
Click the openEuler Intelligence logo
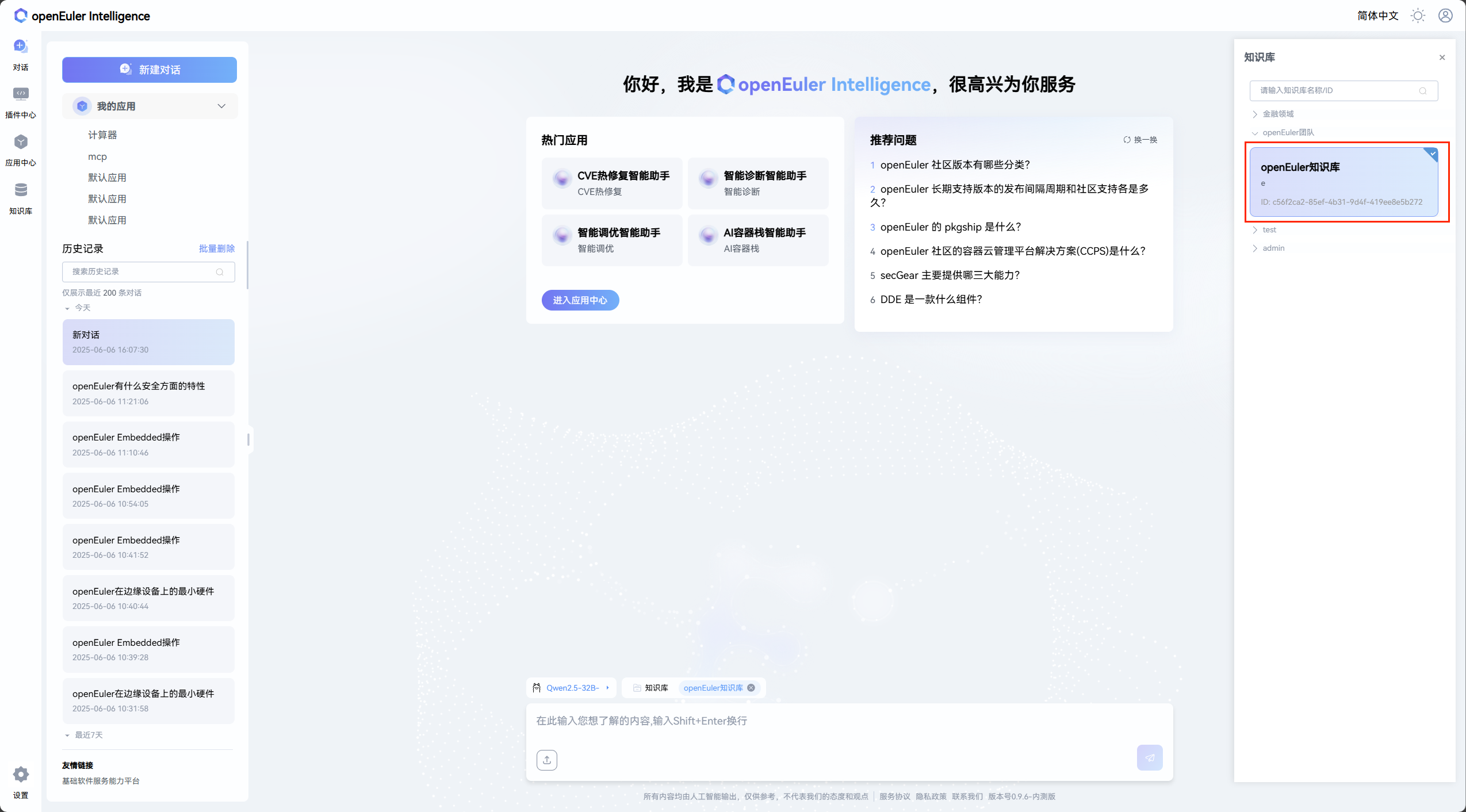coord(82,16)
